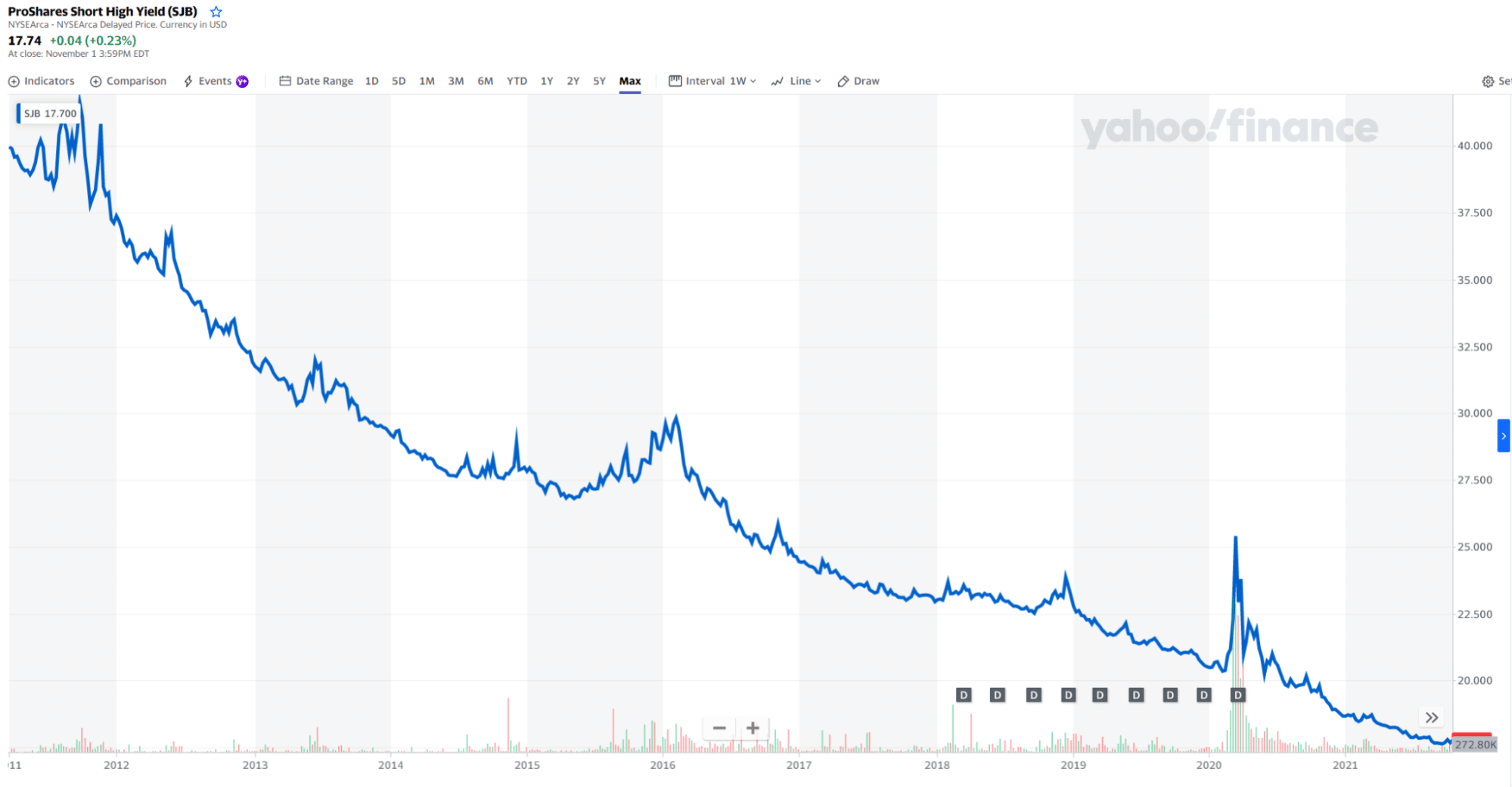Open chart Settings gear
This screenshot has width=1512, height=787.
coord(1488,82)
